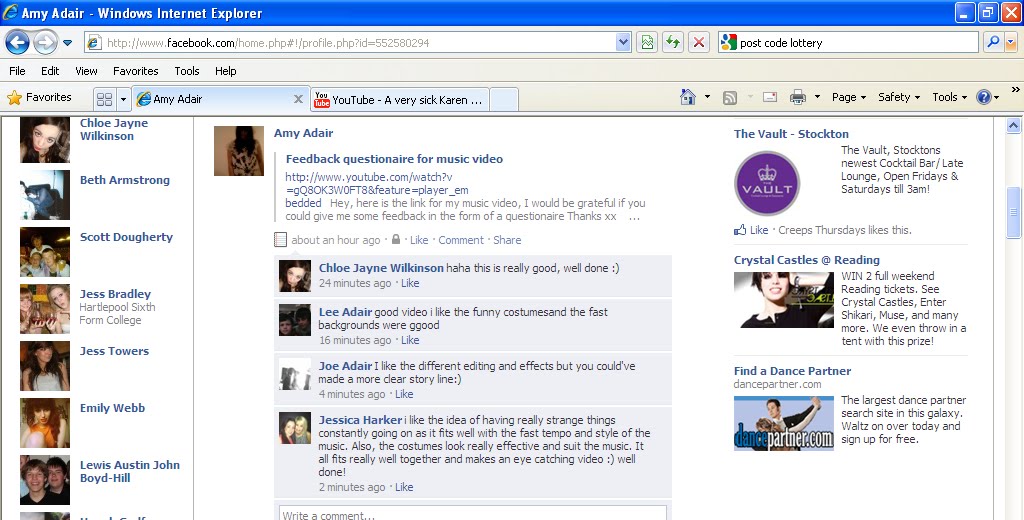Click Amy Adair's profile picture thumbnail
Image resolution: width=1024 pixels, height=520 pixels.
click(x=239, y=151)
